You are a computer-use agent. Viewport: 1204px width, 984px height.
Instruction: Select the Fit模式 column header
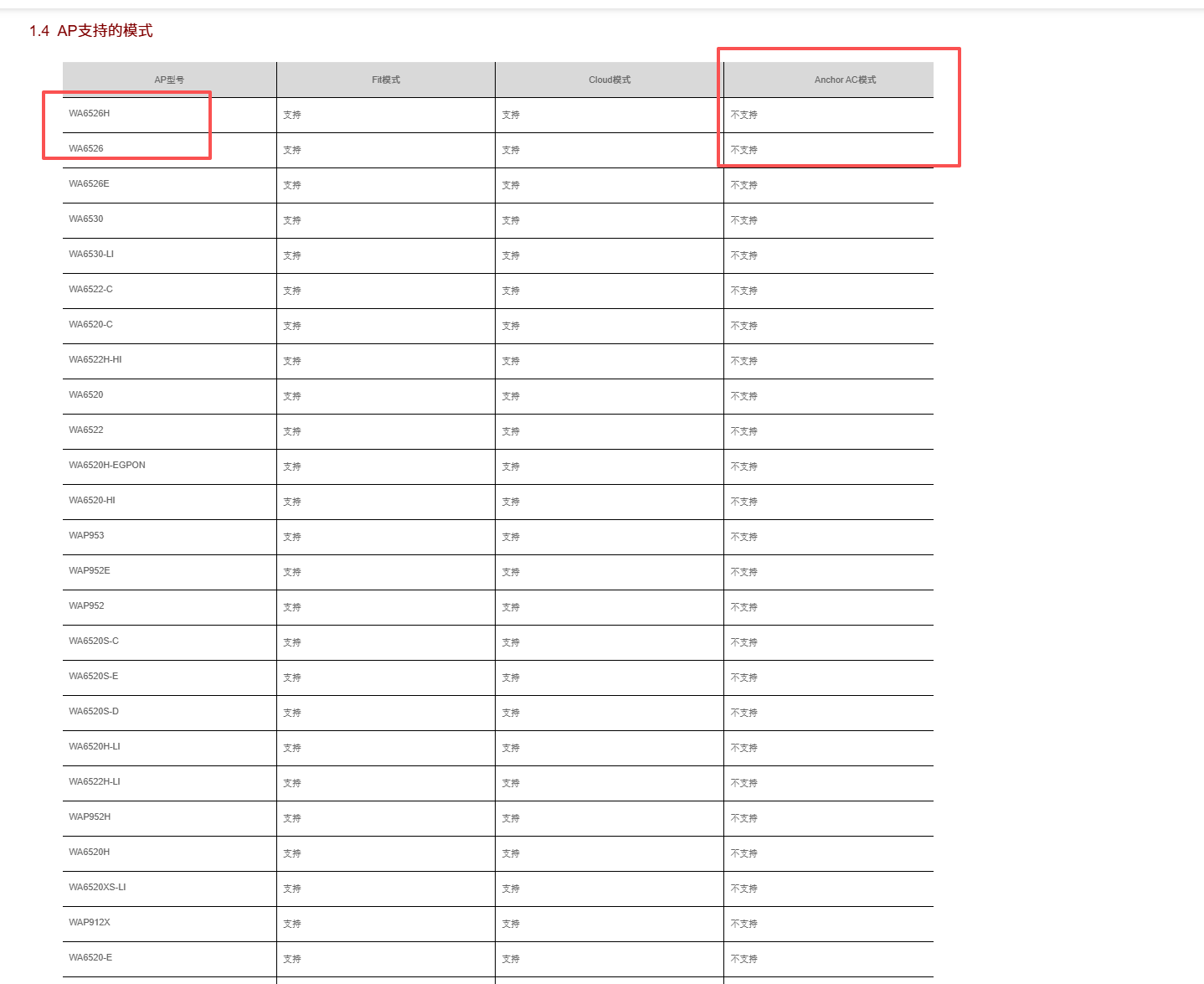pyautogui.click(x=386, y=80)
